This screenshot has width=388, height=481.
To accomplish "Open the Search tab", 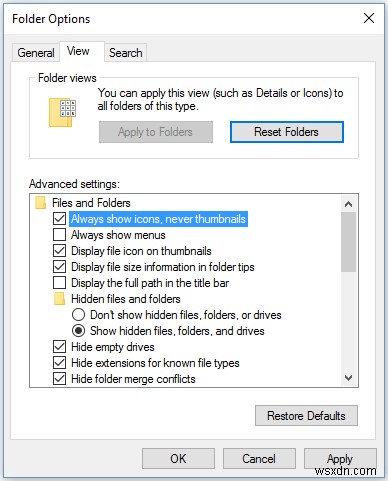I will click(126, 53).
